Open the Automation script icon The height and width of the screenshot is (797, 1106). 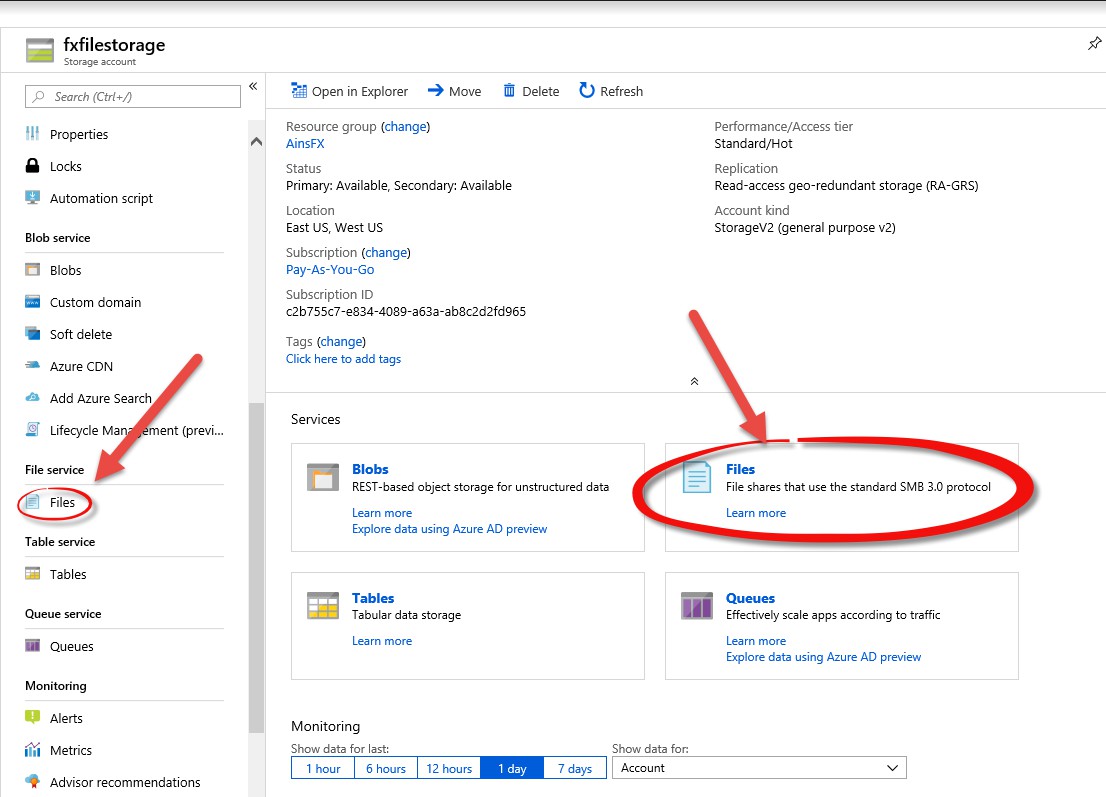(32, 197)
